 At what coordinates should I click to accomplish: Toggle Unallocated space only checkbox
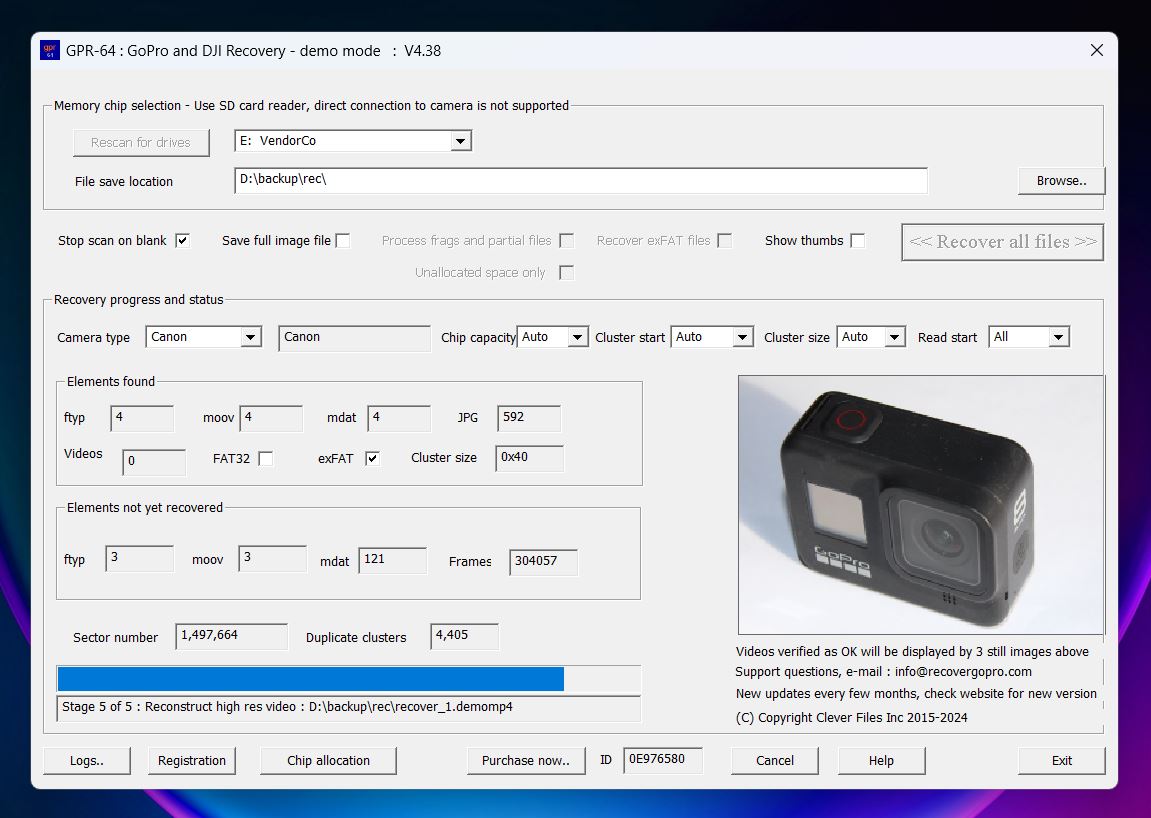click(x=566, y=272)
